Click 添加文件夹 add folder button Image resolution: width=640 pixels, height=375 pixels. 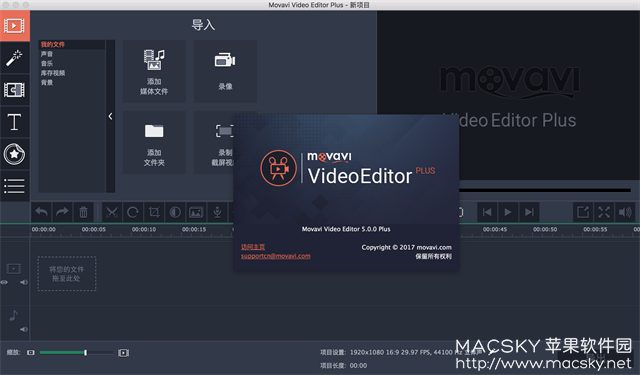[154, 143]
